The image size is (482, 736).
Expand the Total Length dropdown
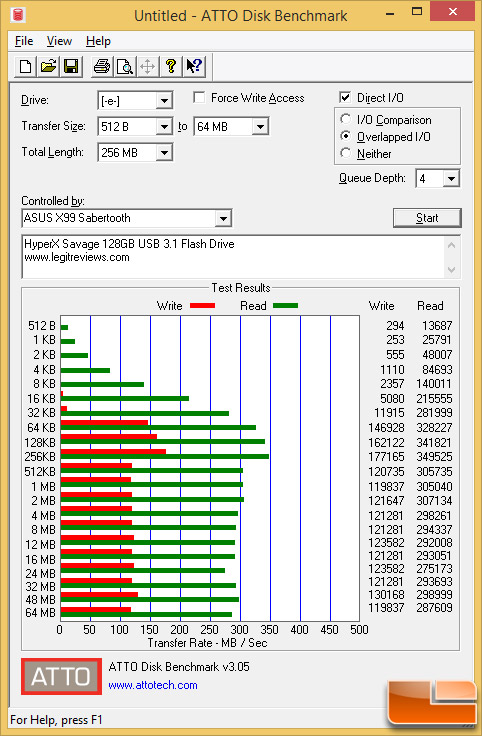tap(164, 153)
